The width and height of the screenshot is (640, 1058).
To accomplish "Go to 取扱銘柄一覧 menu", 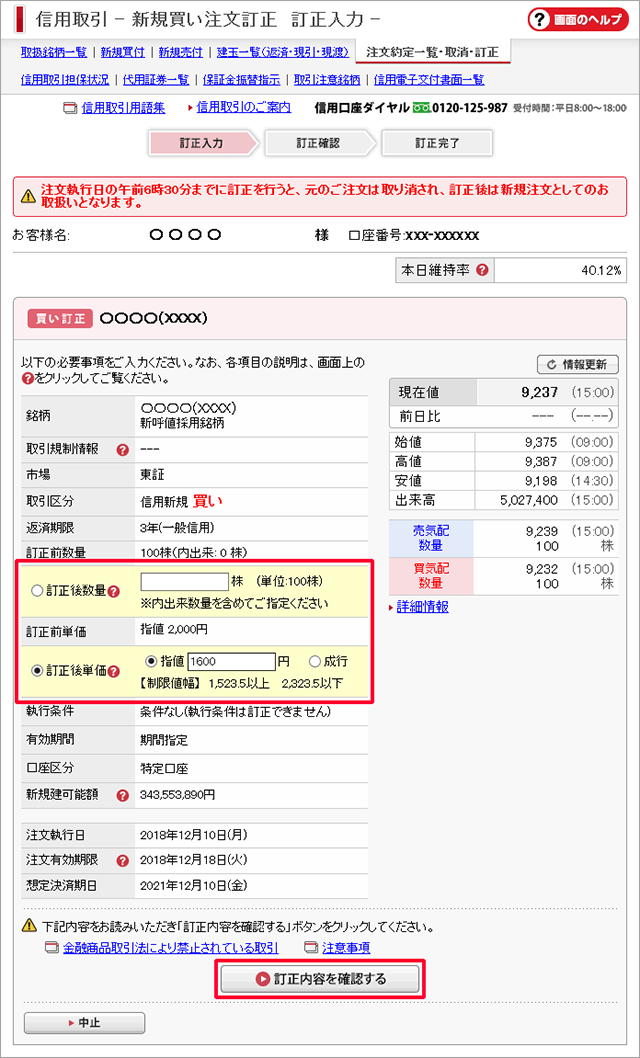I will pos(54,52).
